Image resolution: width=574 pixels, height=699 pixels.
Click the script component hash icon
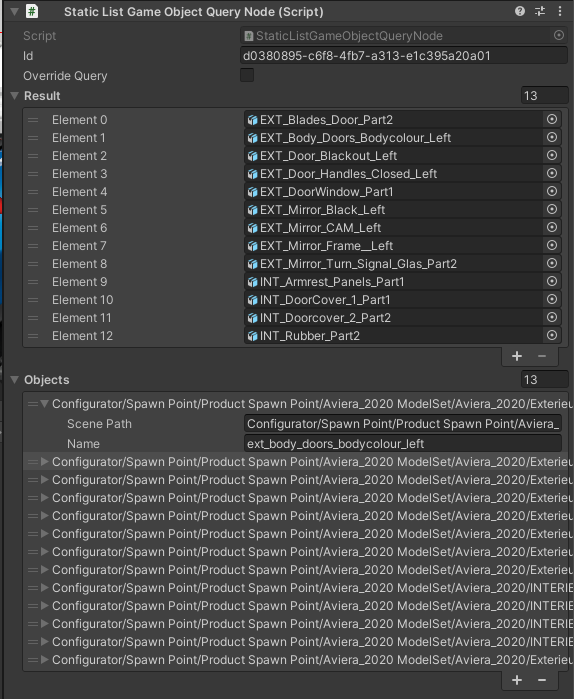tap(32, 11)
